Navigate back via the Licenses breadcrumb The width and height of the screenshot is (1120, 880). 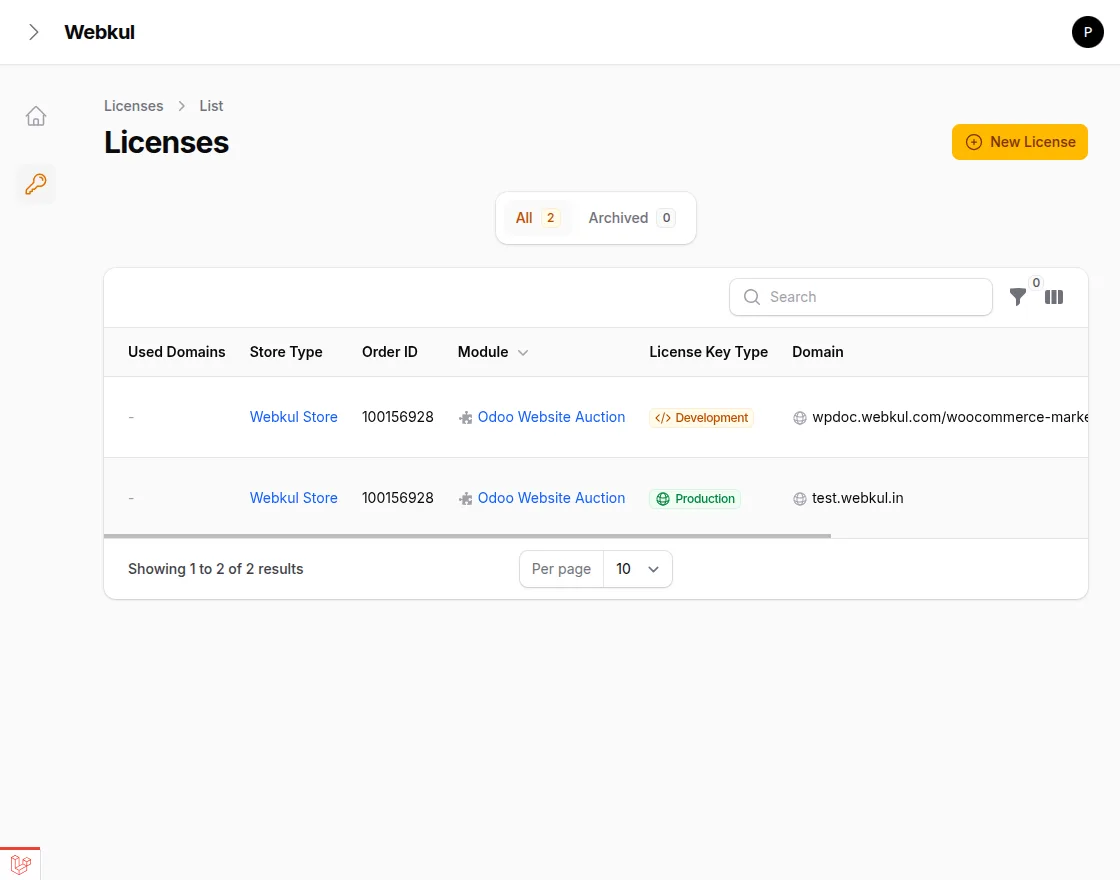pyautogui.click(x=133, y=105)
